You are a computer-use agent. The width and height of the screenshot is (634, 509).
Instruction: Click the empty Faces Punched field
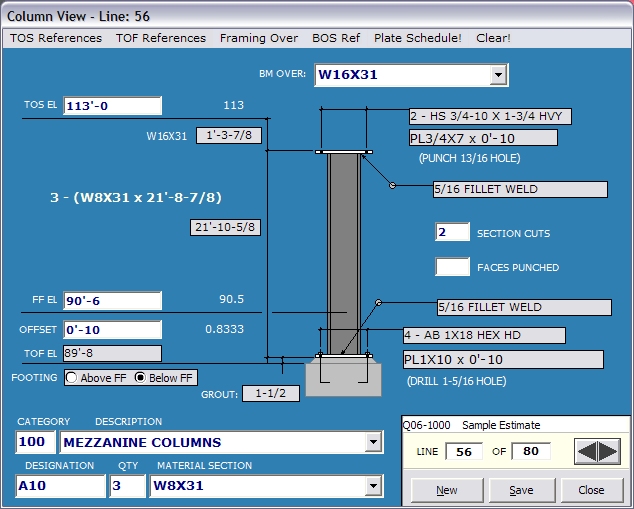click(x=452, y=267)
